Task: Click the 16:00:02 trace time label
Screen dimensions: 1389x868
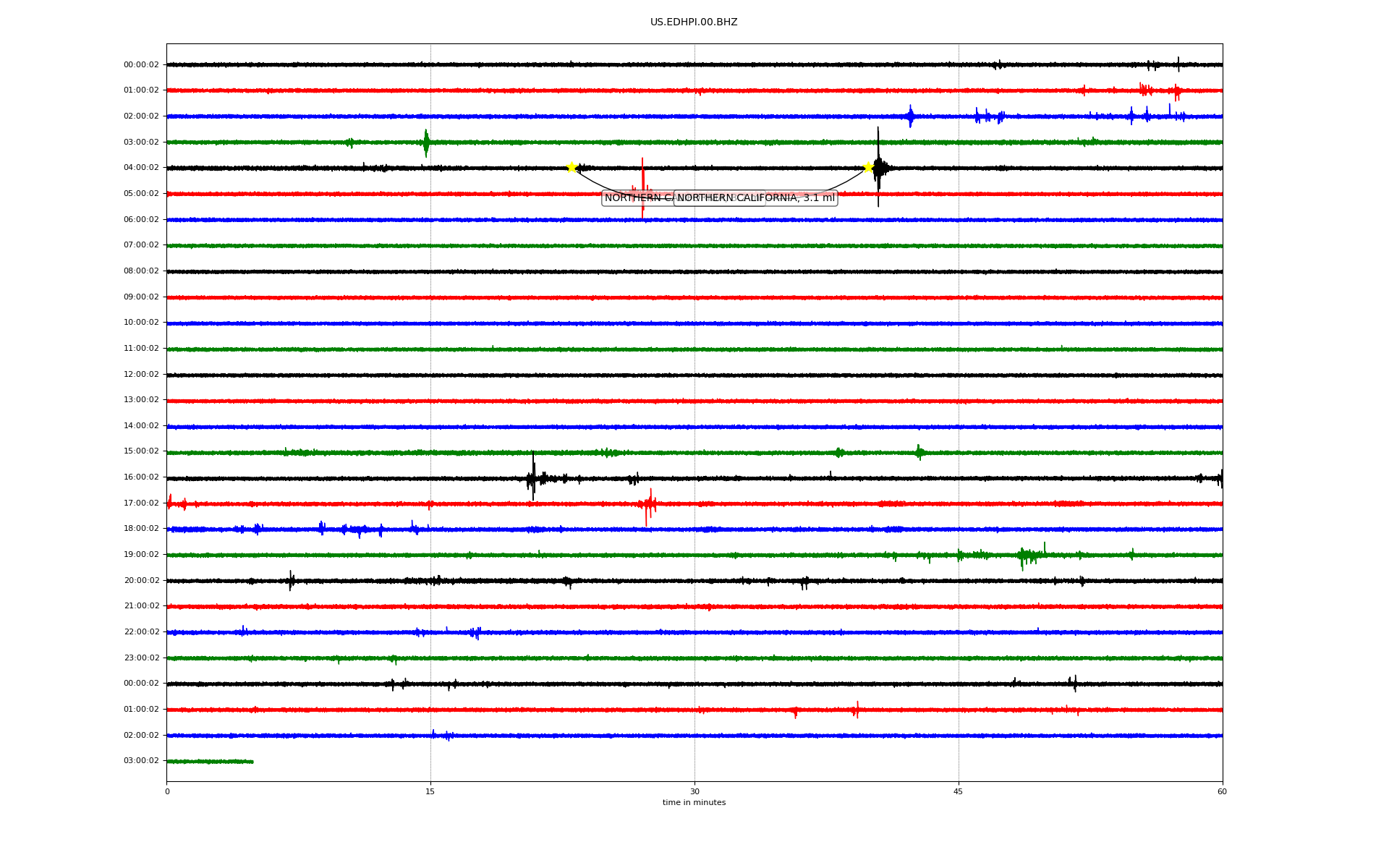Action: click(141, 477)
